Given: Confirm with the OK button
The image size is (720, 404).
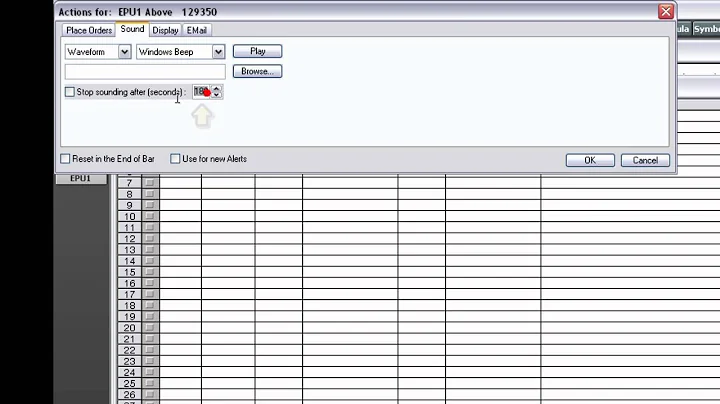Looking at the screenshot, I should (590, 160).
